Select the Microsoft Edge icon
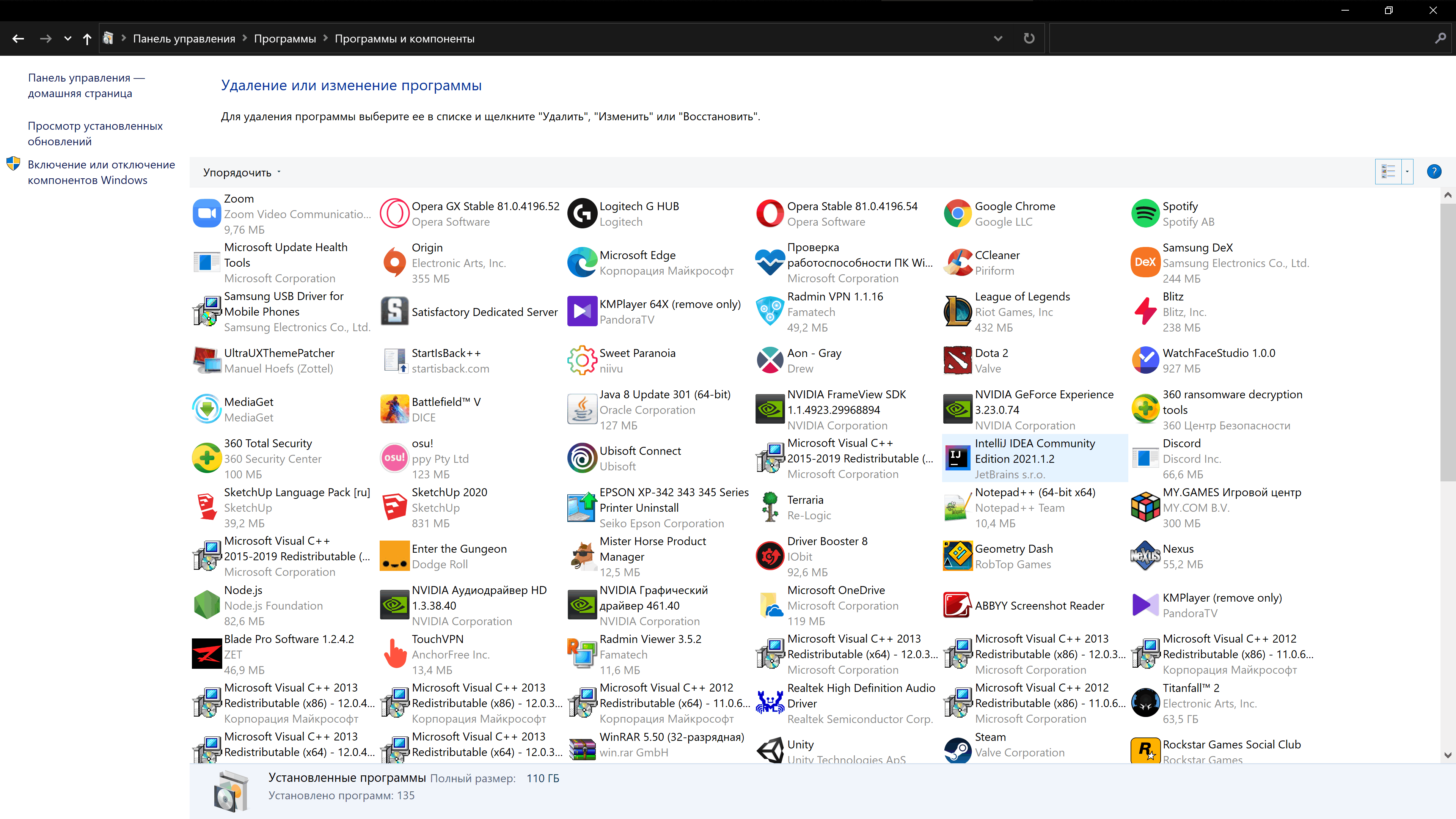The image size is (1456, 819). 582,263
